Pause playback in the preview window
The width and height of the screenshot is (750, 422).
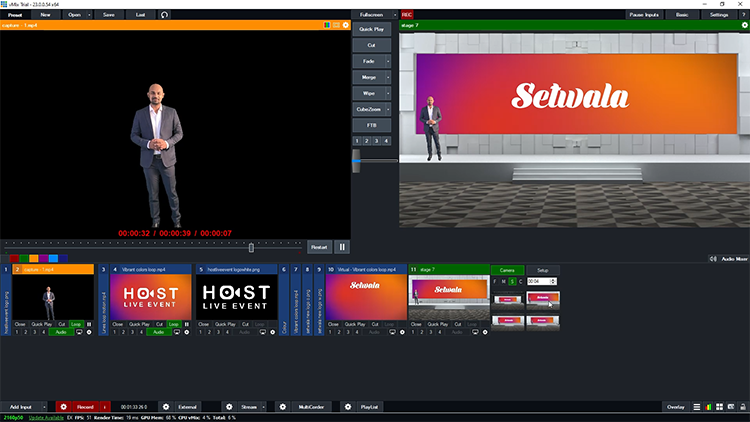click(342, 247)
